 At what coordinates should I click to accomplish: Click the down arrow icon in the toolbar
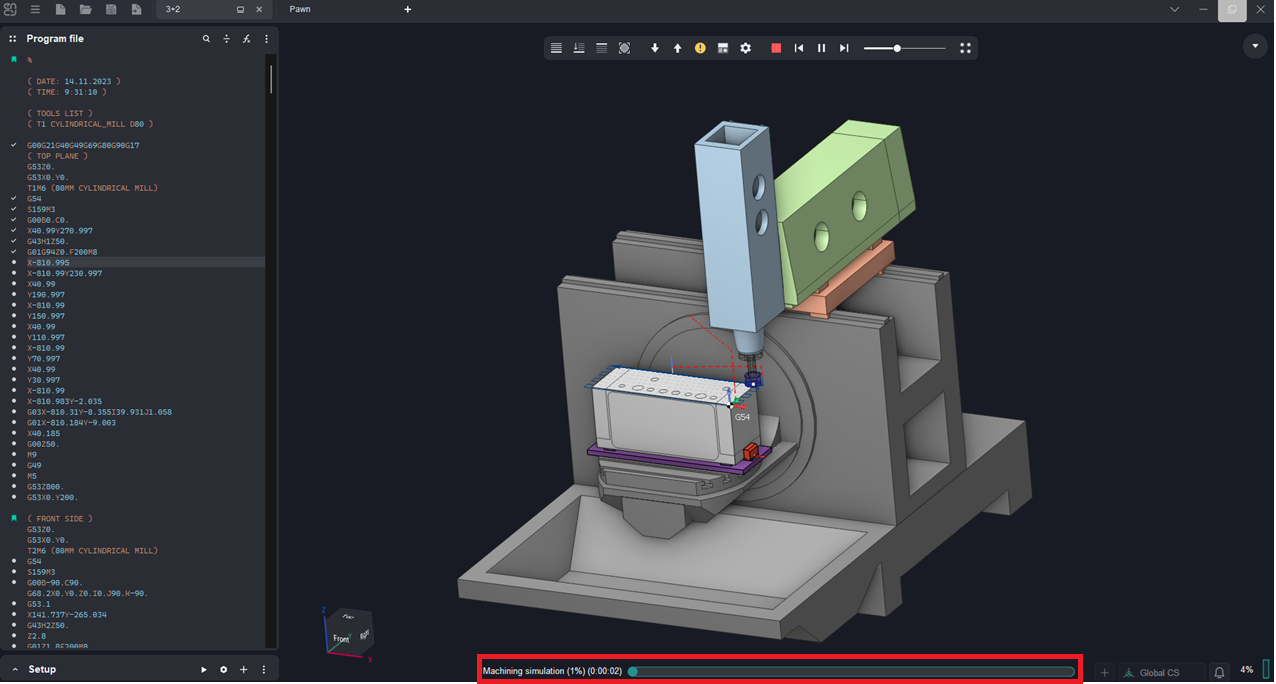[x=655, y=48]
